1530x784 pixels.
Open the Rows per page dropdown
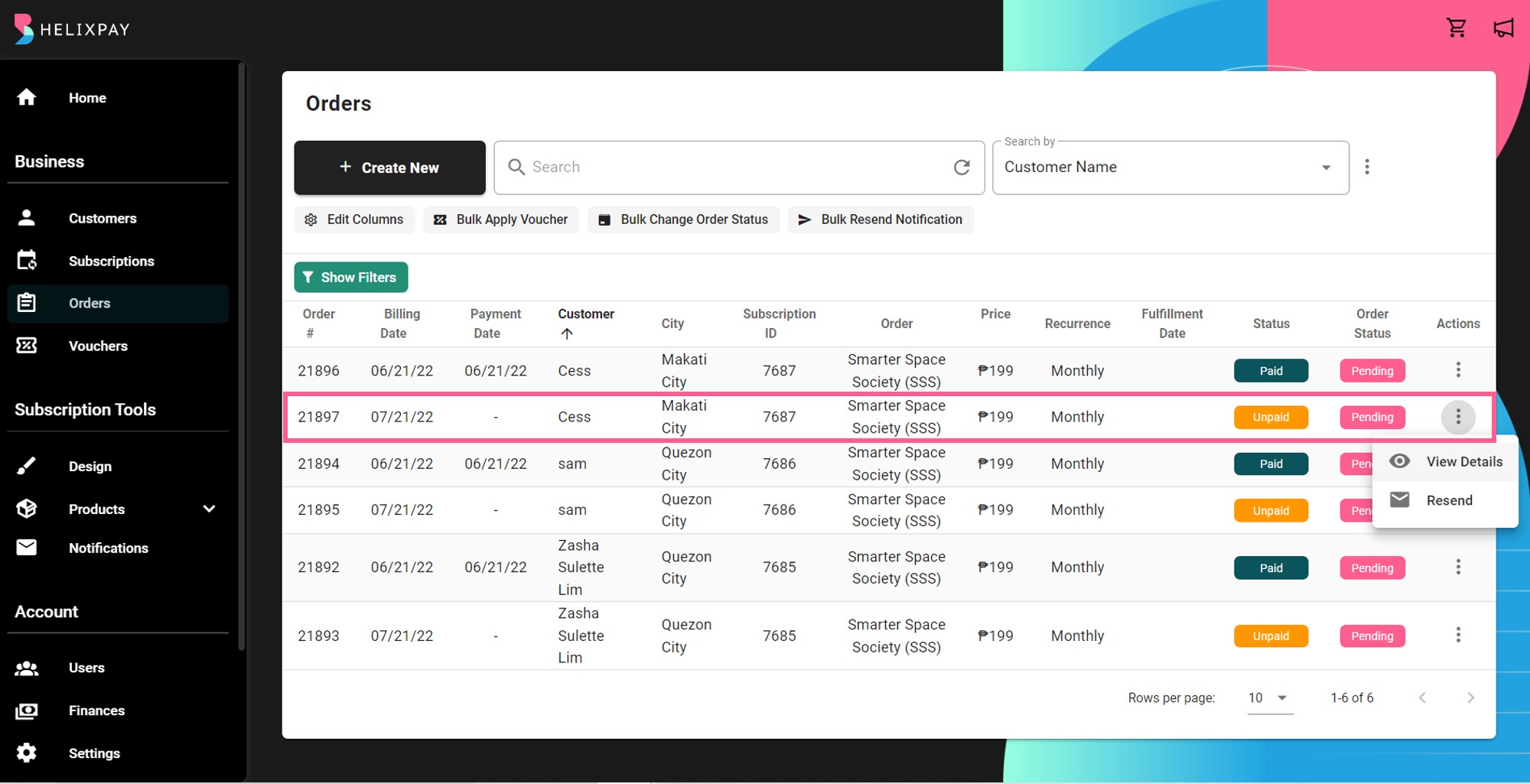coord(1270,698)
